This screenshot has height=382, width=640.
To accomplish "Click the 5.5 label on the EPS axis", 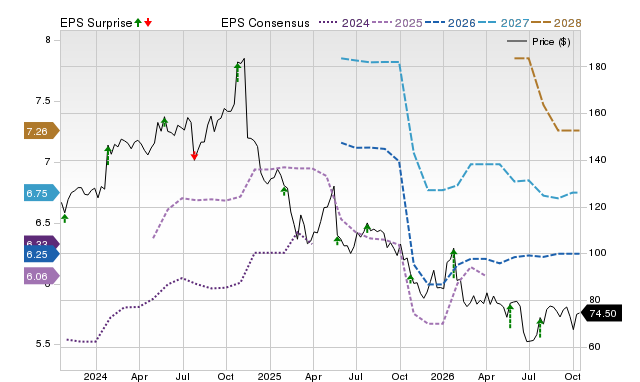I will [x=43, y=344].
